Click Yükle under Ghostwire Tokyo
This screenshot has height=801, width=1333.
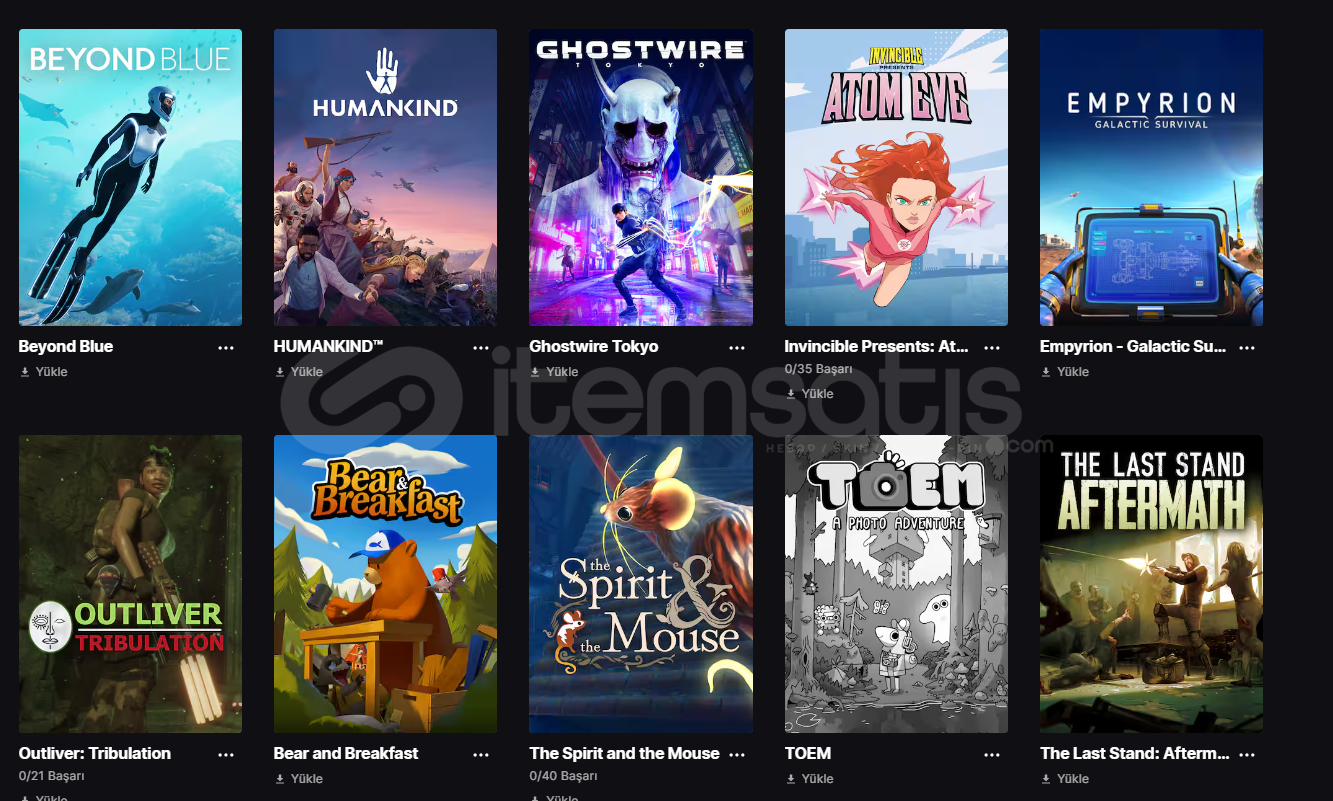(554, 372)
